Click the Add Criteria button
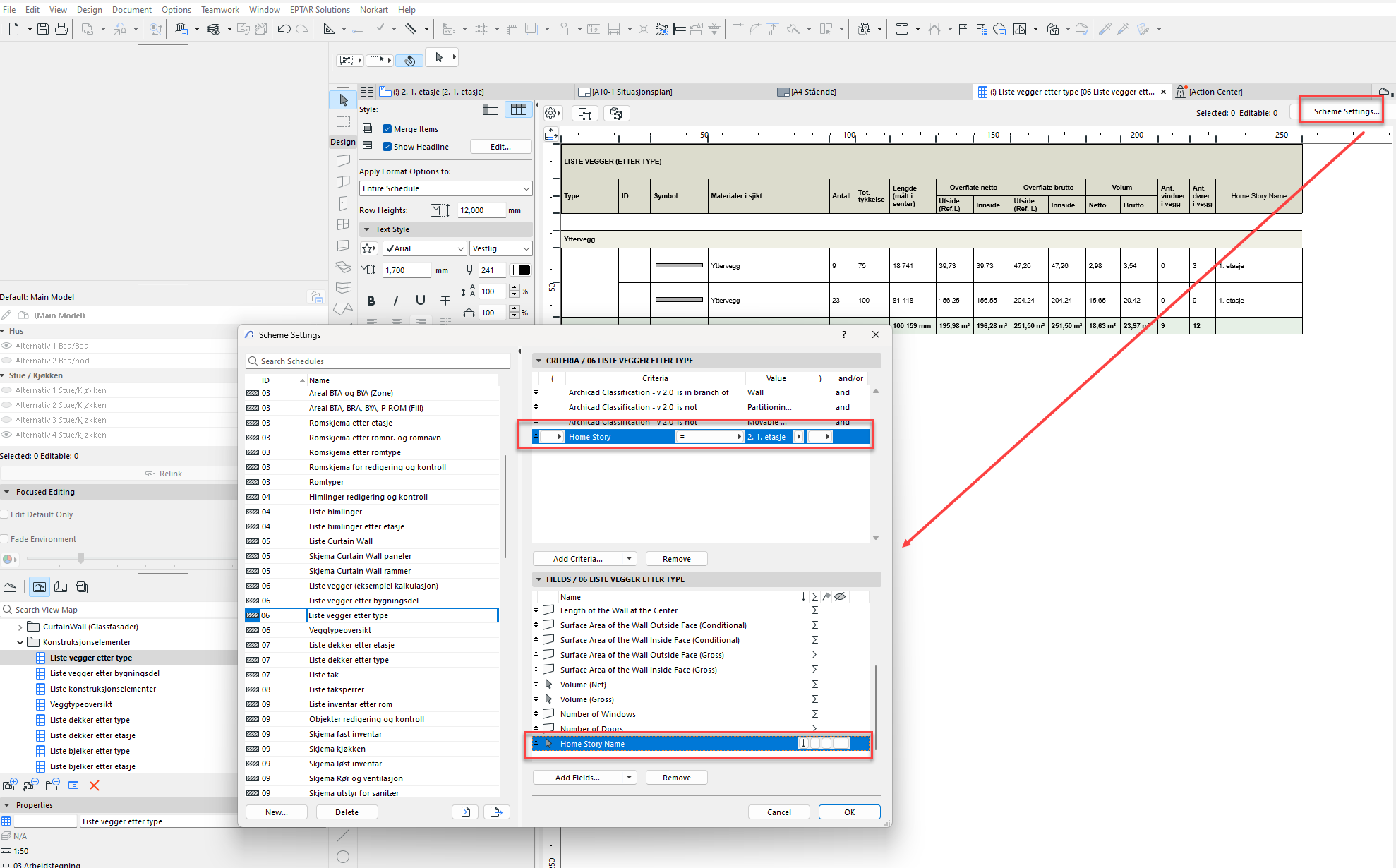Viewport: 1396px width, 868px height. point(577,559)
